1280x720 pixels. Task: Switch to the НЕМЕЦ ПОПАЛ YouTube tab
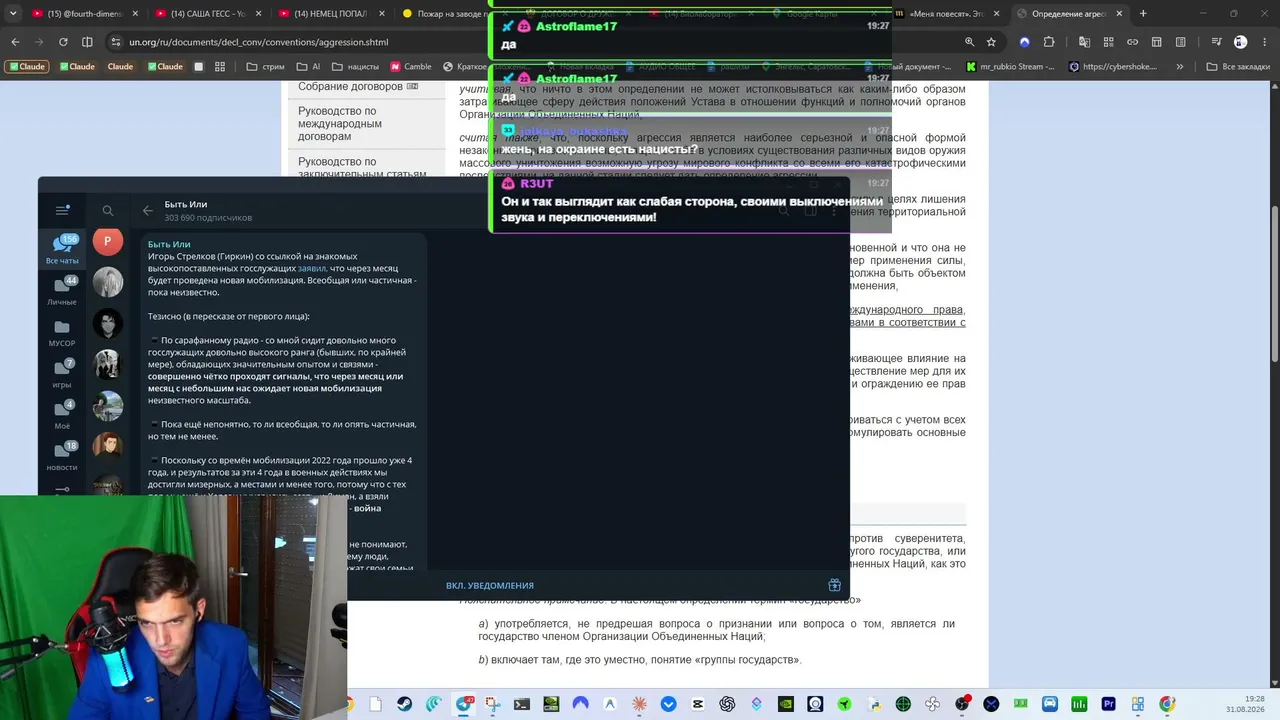point(332,14)
